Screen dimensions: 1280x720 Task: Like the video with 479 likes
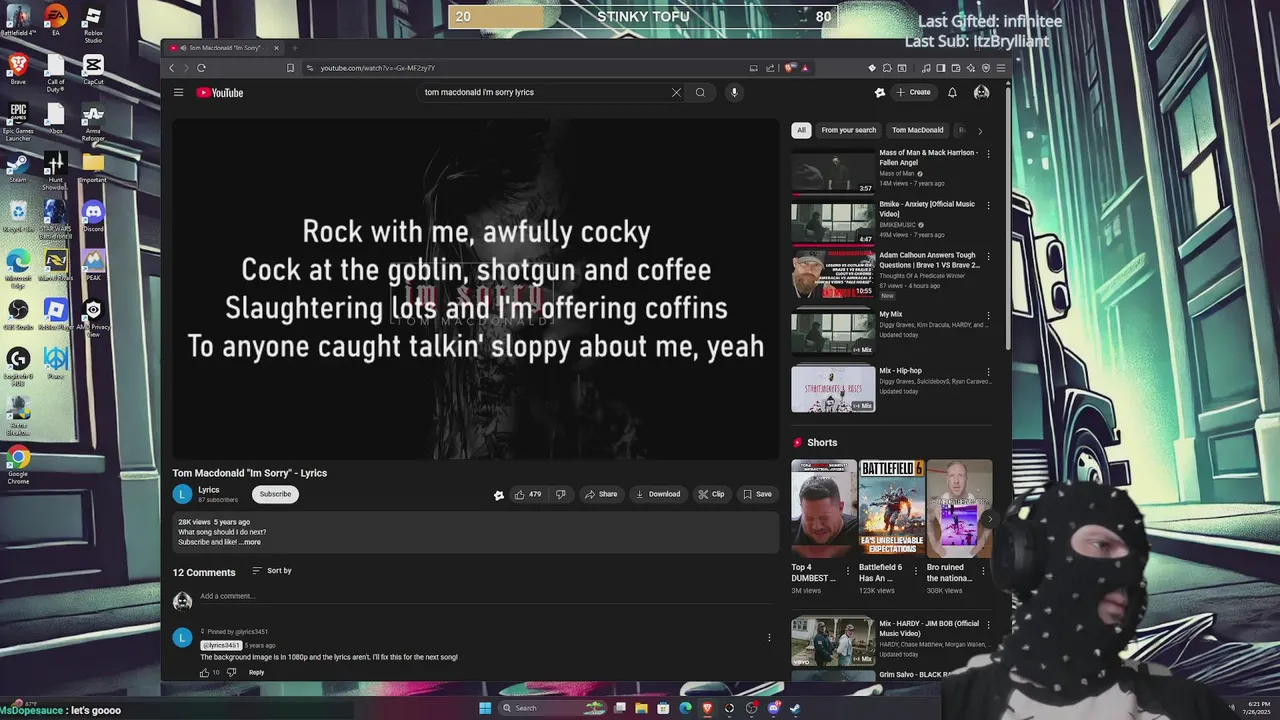[527, 494]
